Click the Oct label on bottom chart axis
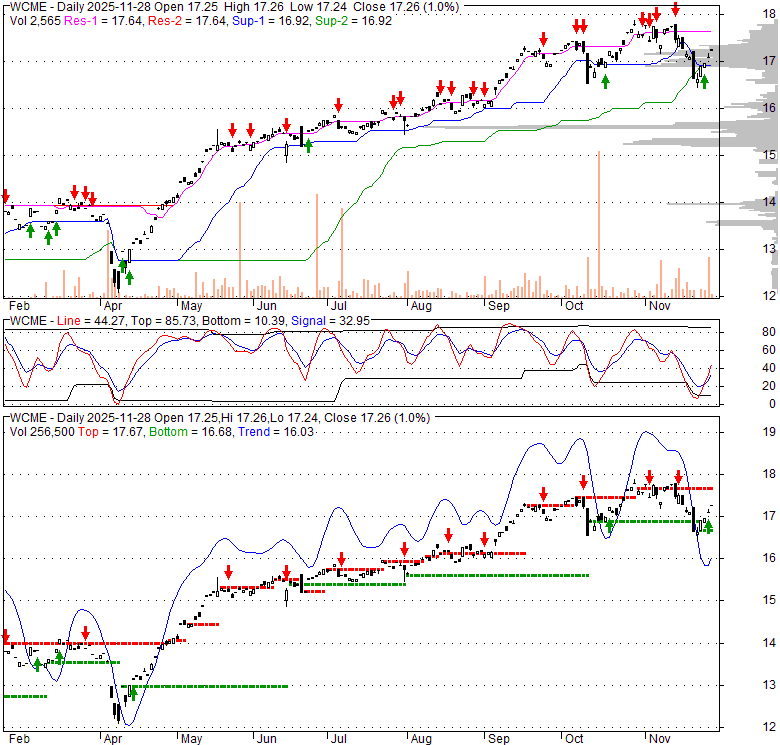The height and width of the screenshot is (745, 780). pyautogui.click(x=574, y=739)
